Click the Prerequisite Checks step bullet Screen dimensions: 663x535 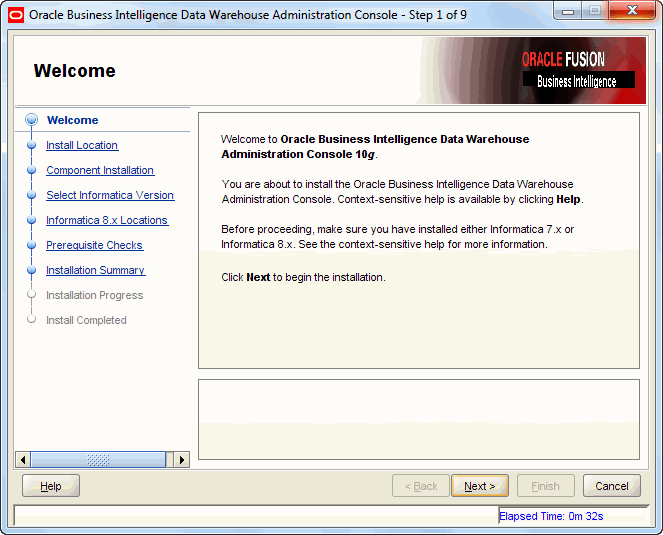pos(31,245)
